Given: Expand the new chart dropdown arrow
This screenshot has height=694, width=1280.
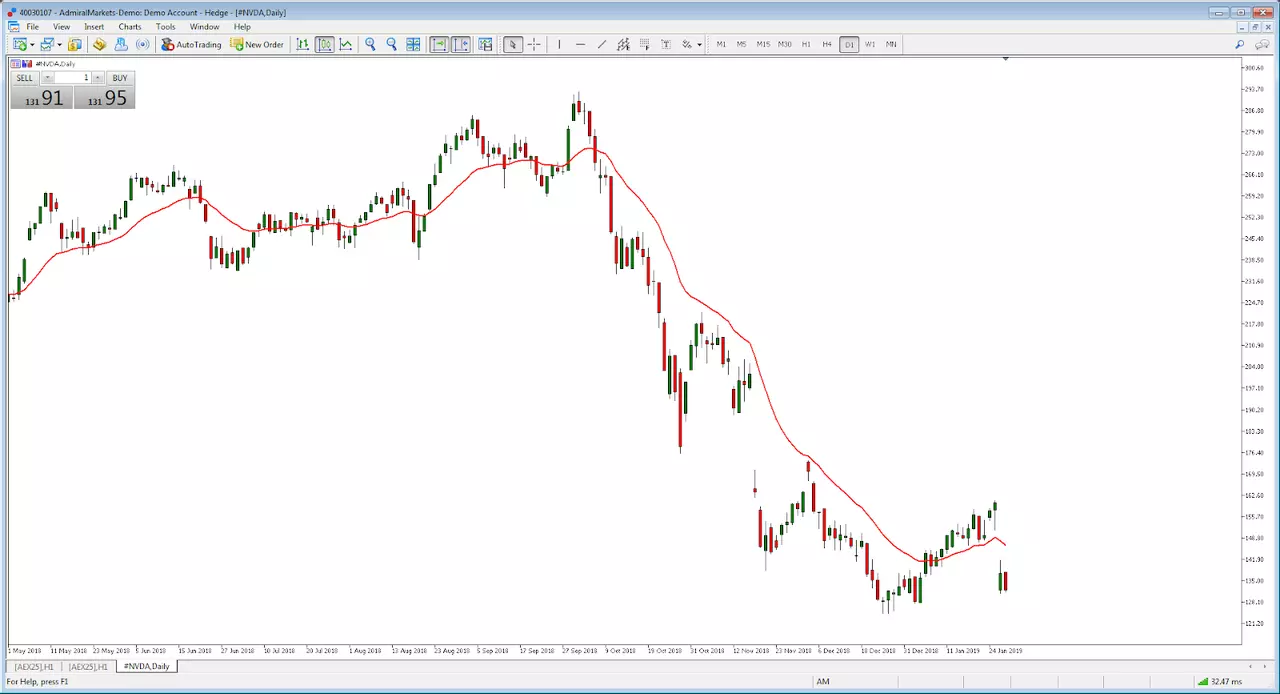Looking at the screenshot, I should [x=32, y=44].
